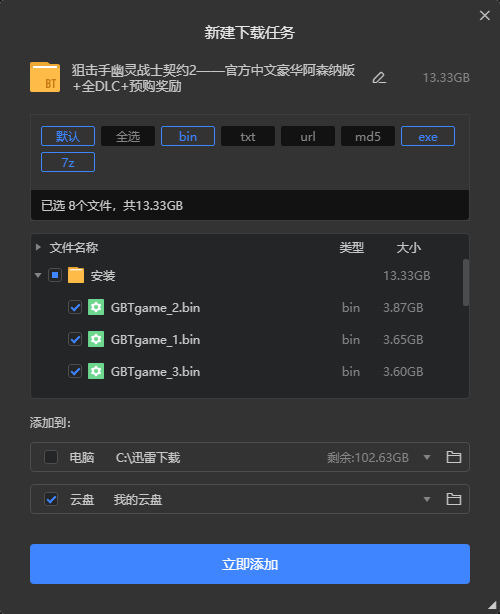The height and width of the screenshot is (614, 500).
Task: Click the GBTgame_2.bin file name
Action: (155, 308)
